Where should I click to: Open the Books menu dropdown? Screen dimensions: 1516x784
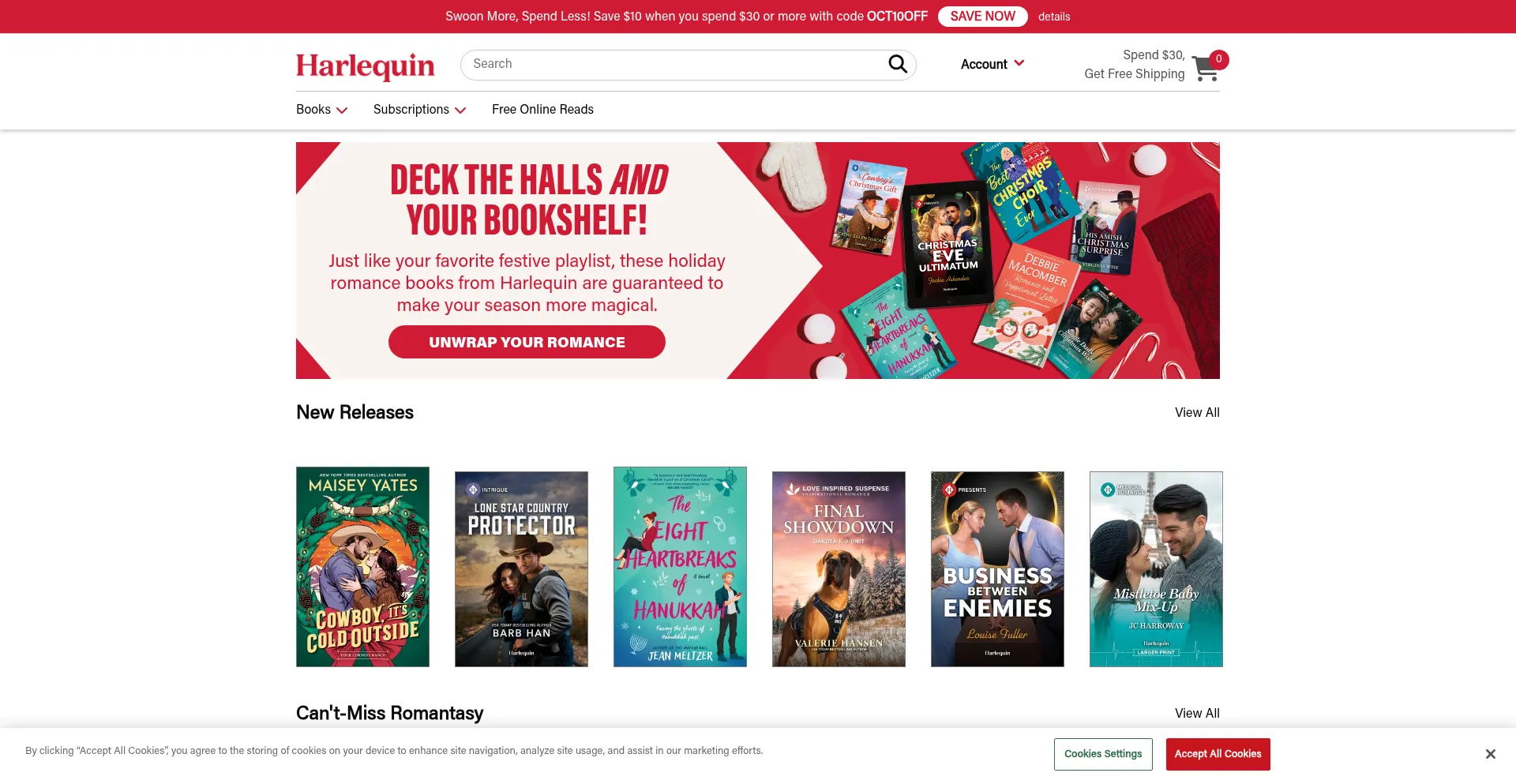(321, 110)
